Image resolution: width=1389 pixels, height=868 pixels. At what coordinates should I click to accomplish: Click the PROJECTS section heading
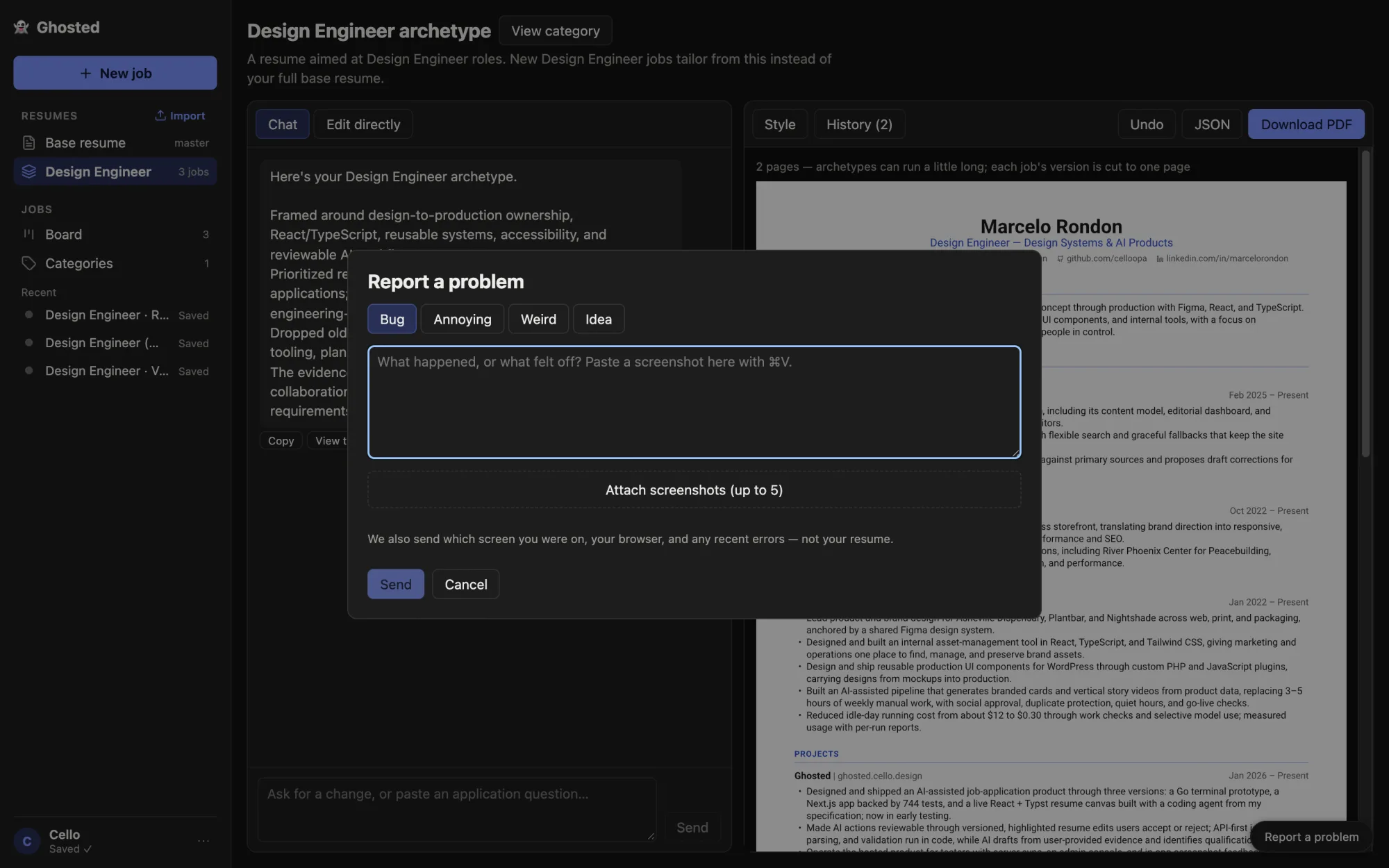[x=816, y=754]
